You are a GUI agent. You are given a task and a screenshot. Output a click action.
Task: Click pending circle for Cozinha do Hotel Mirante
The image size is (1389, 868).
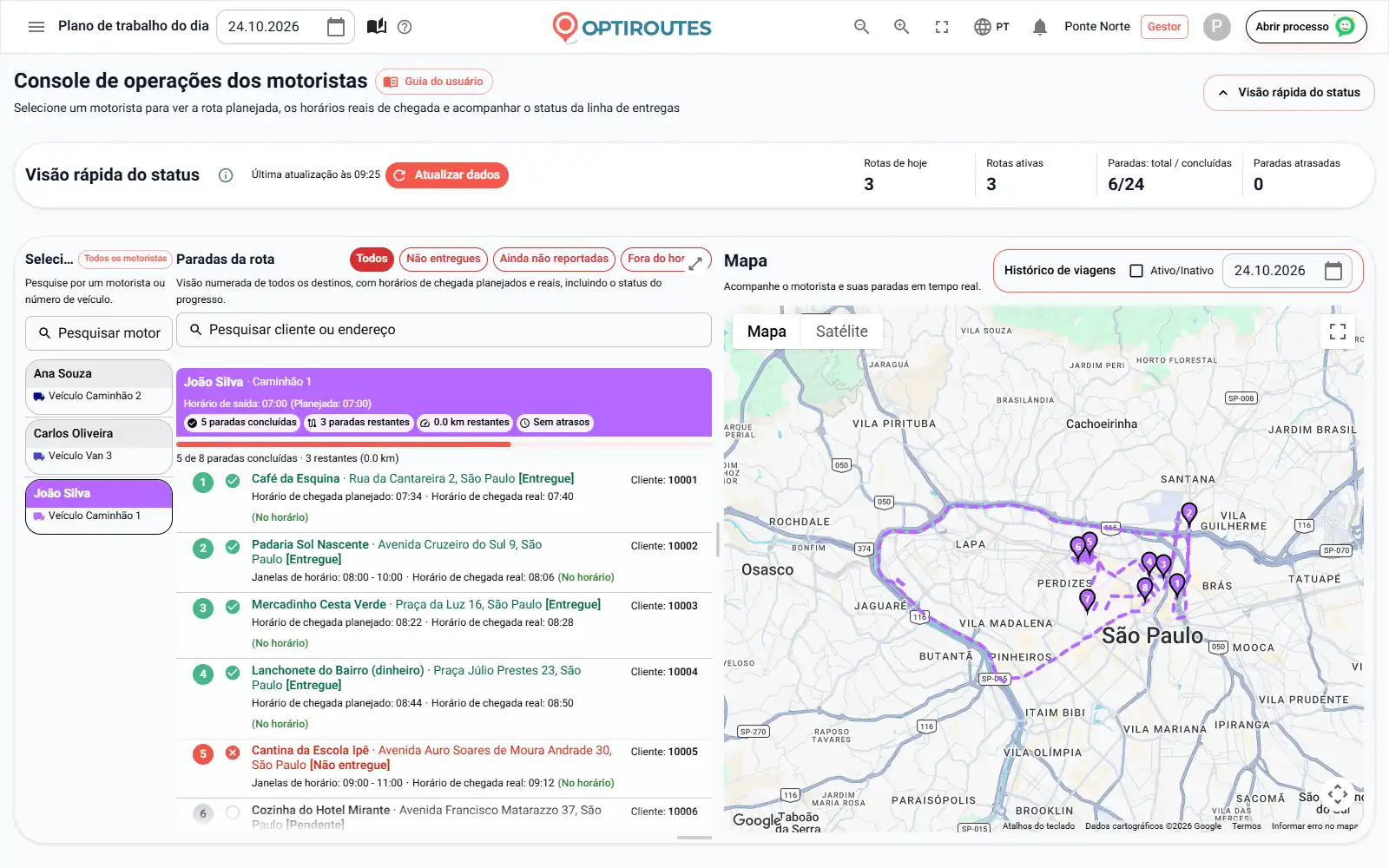click(x=233, y=812)
